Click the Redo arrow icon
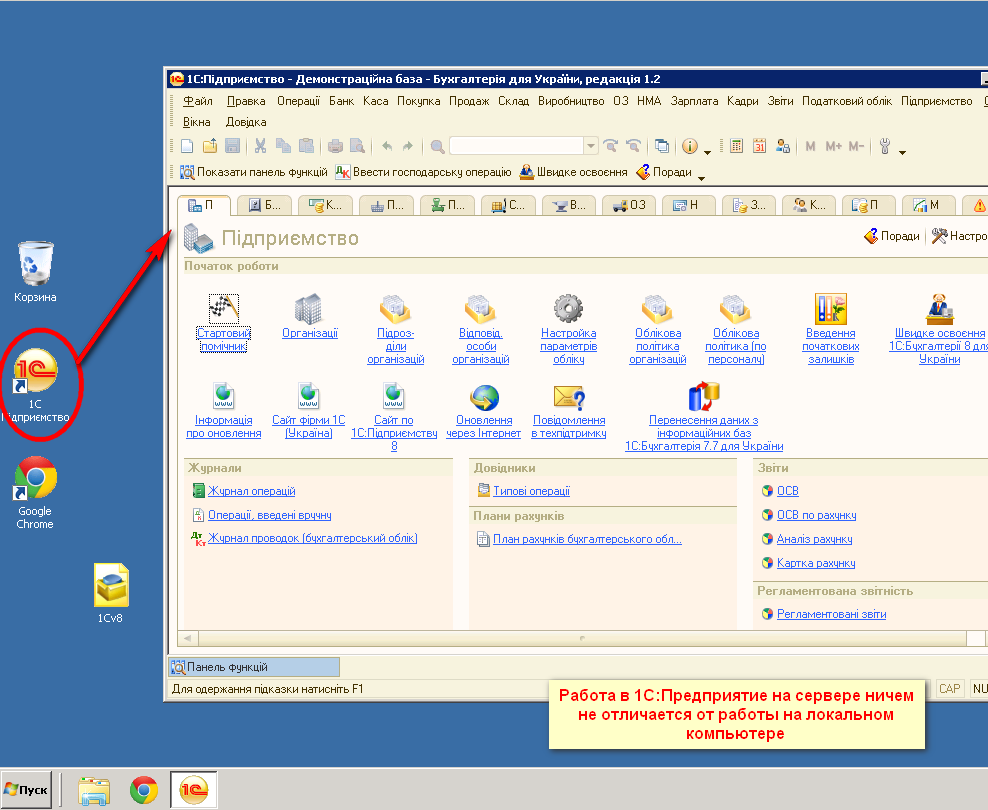The width and height of the screenshot is (988, 810). pyautogui.click(x=408, y=146)
